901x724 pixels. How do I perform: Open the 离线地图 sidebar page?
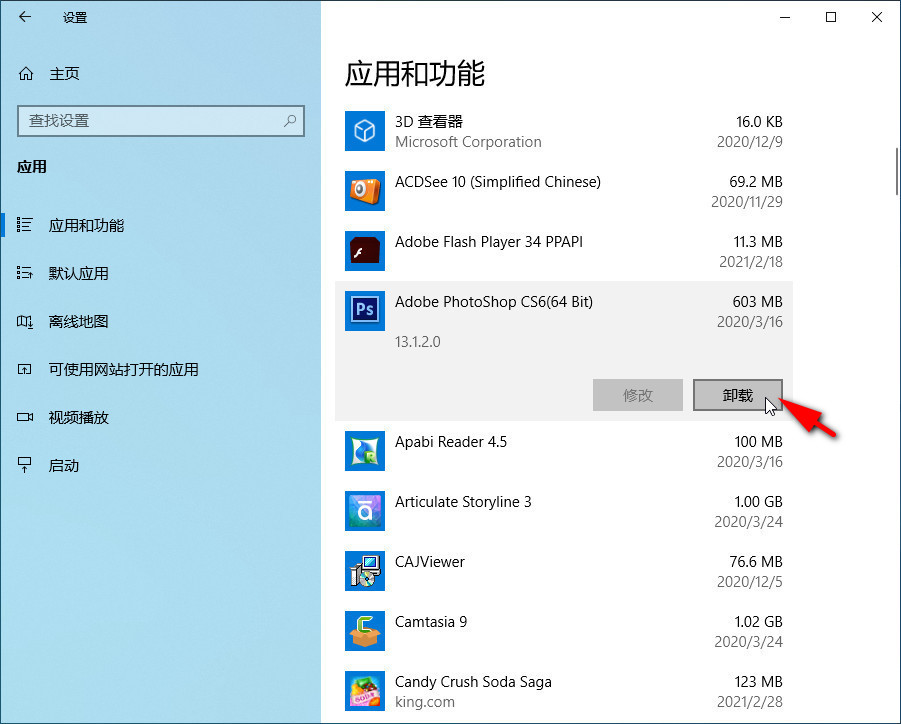point(79,322)
